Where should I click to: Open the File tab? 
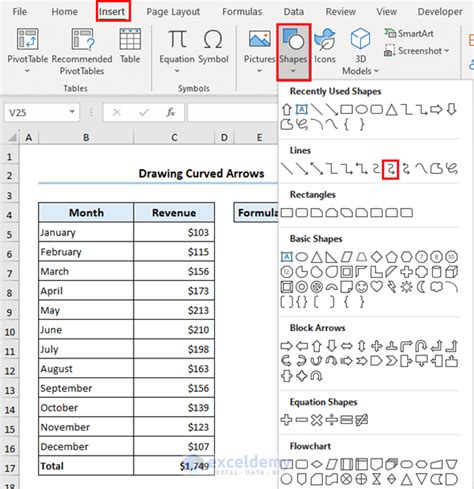19,12
